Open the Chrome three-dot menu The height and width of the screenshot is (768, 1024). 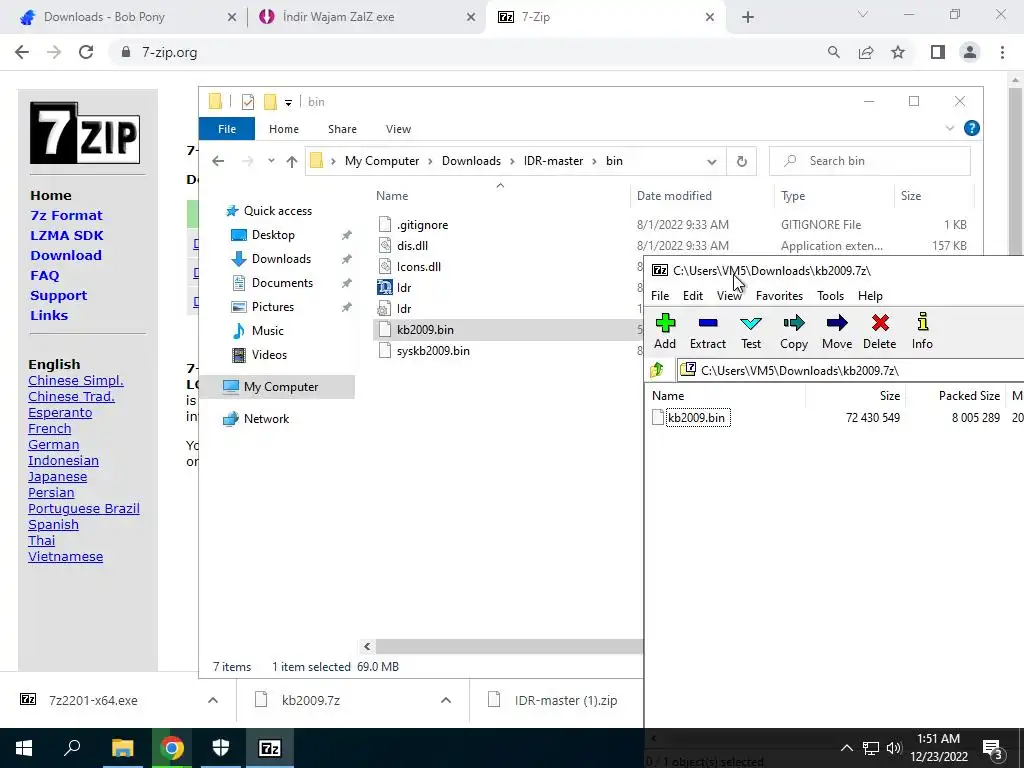tap(1002, 52)
